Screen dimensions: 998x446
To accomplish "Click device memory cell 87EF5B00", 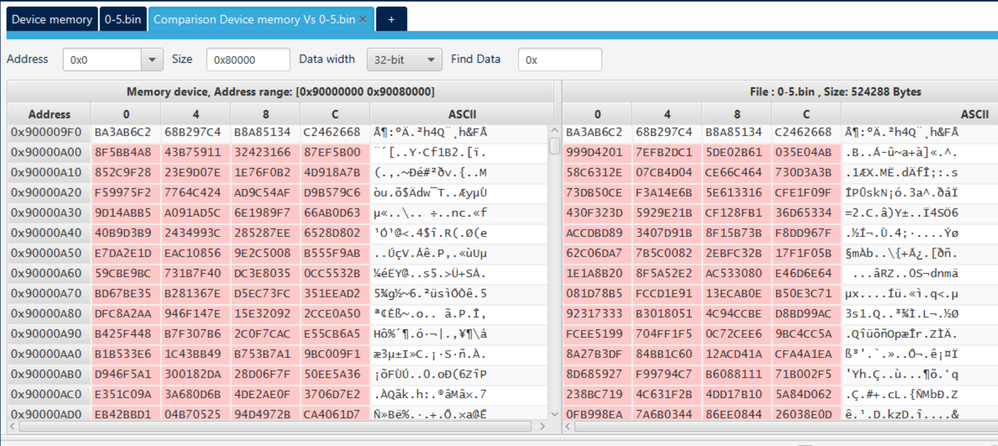I will 335,153.
